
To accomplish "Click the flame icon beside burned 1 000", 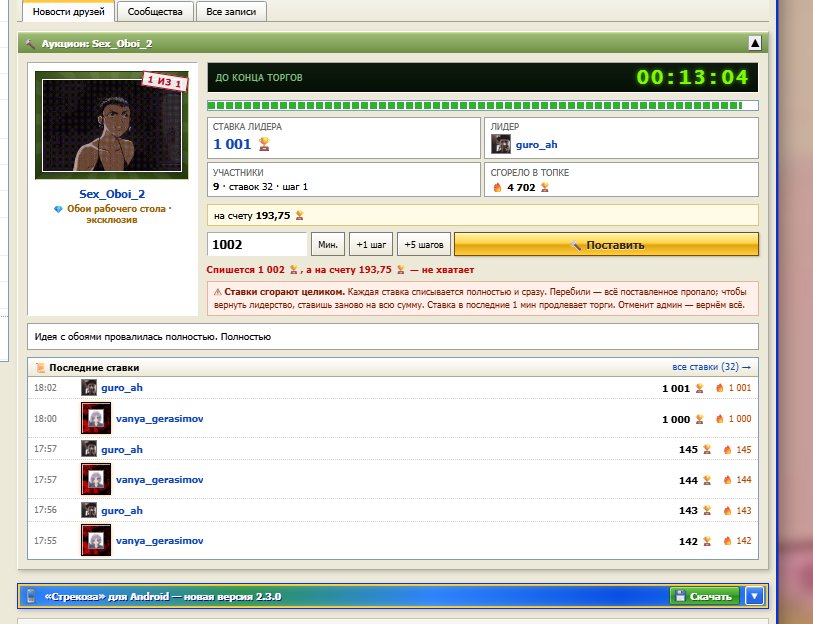I will (x=720, y=419).
